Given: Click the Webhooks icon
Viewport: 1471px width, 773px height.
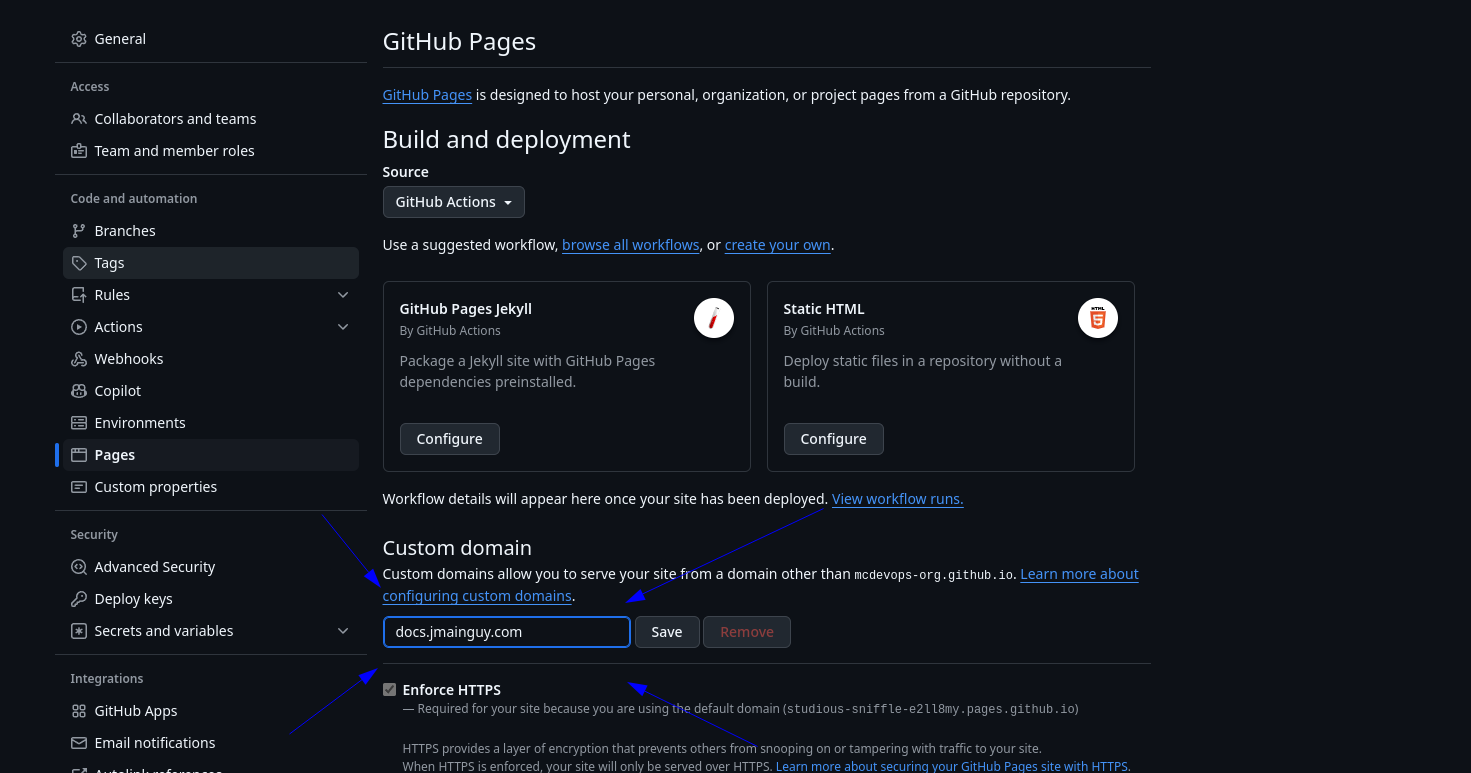Looking at the screenshot, I should coord(79,359).
